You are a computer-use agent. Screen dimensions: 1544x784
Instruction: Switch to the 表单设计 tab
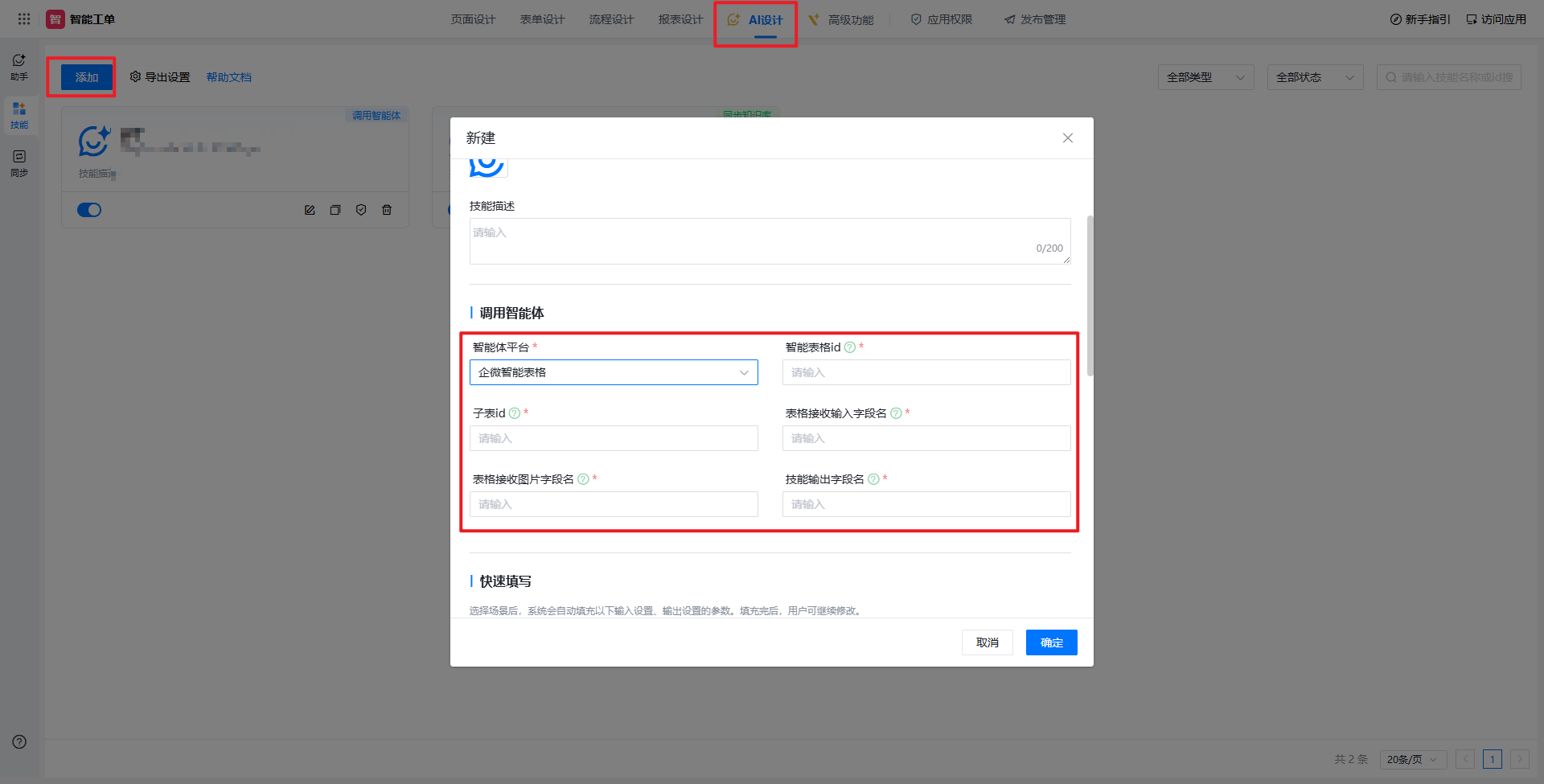[x=542, y=19]
